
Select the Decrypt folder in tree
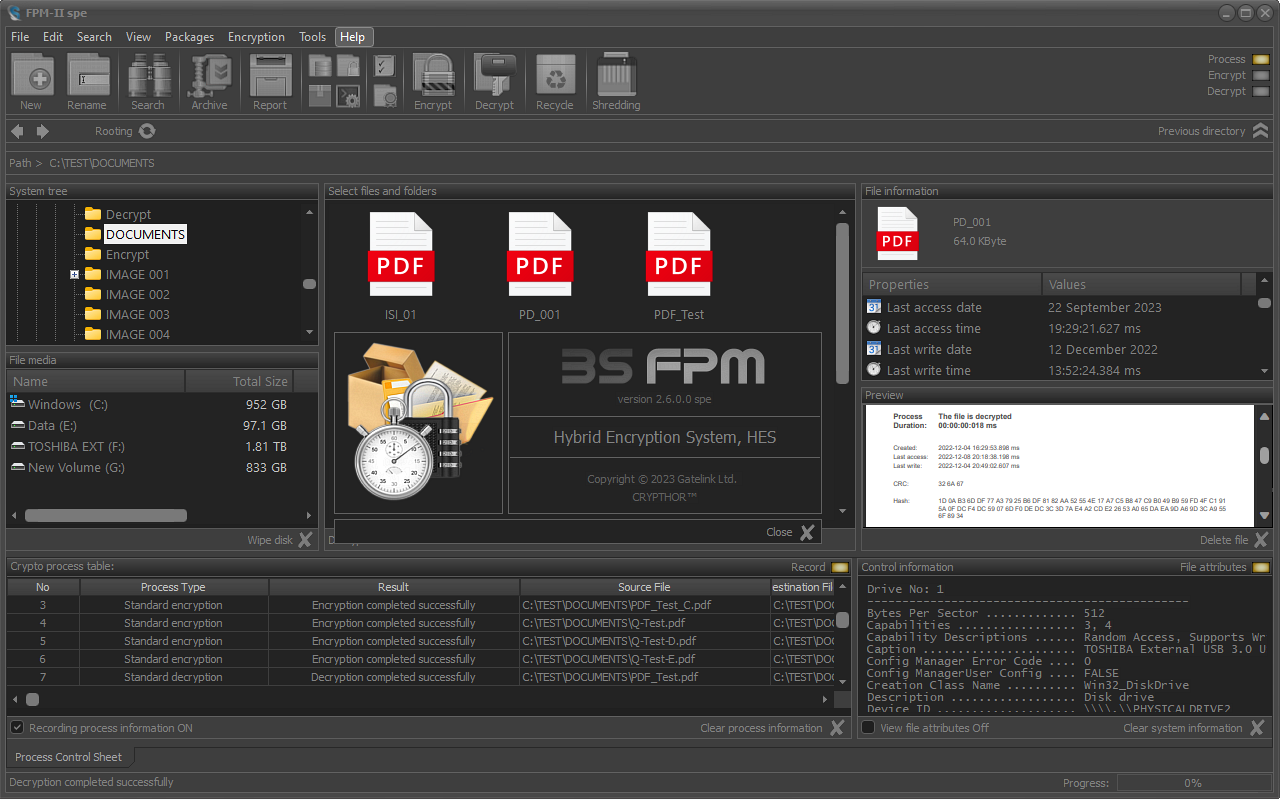(128, 214)
